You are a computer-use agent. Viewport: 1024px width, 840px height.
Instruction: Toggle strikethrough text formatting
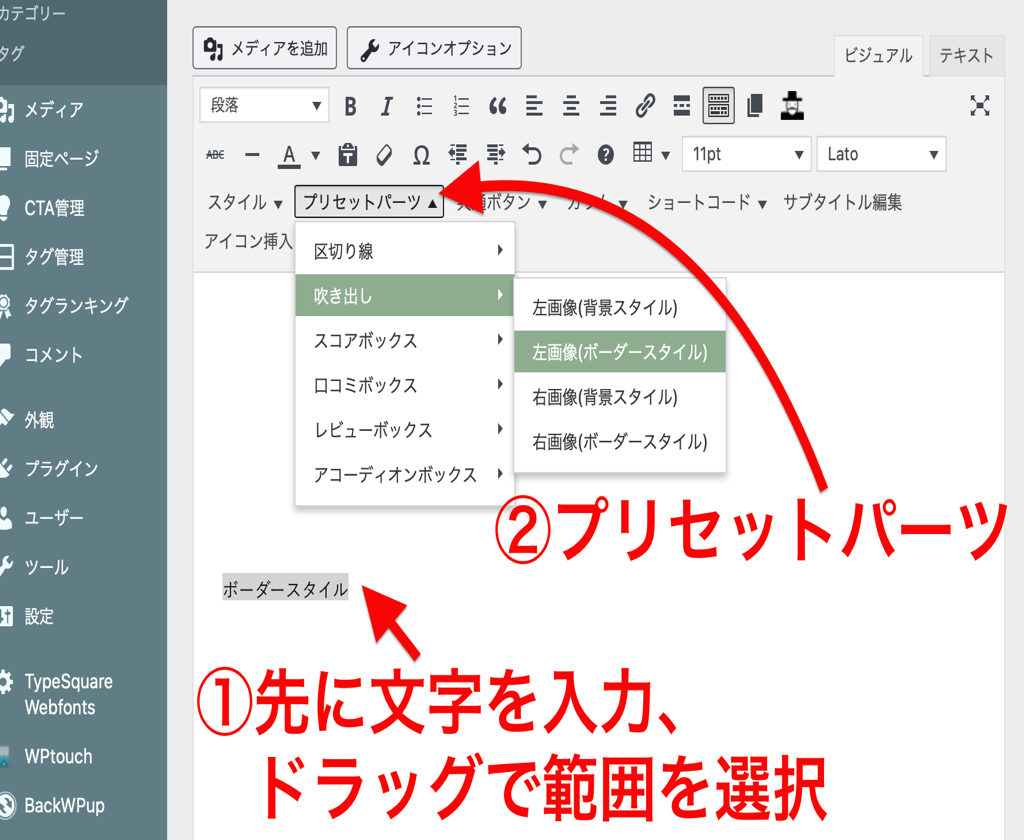pos(215,155)
